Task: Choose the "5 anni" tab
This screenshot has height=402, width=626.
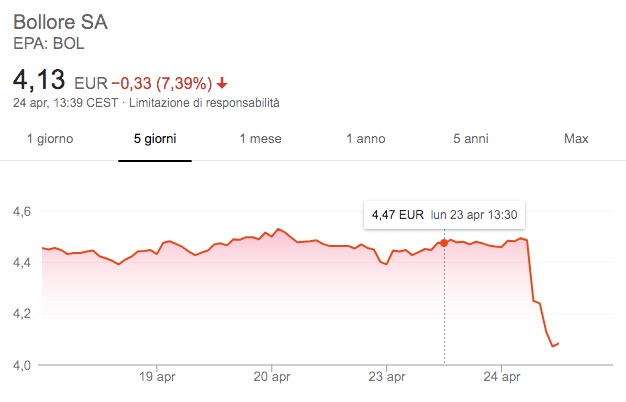Action: point(472,138)
